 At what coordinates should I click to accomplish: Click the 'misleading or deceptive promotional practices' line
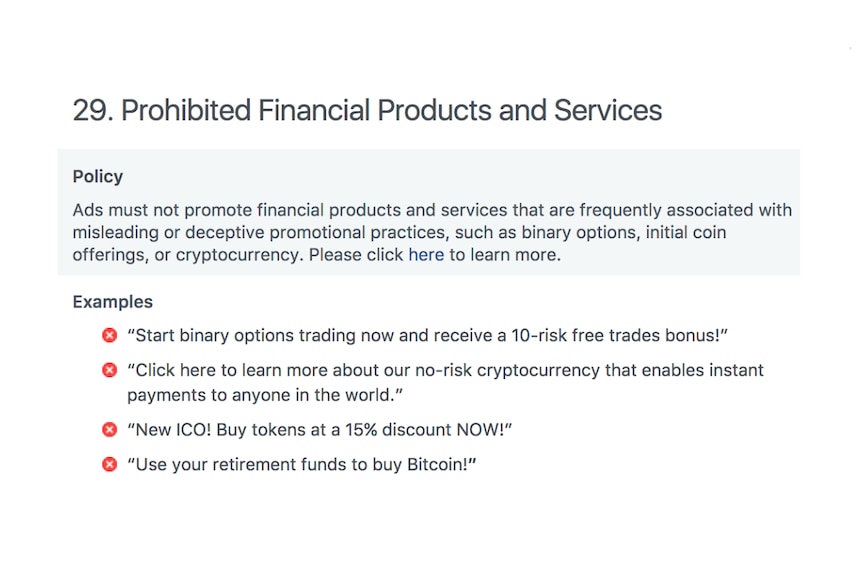(399, 233)
